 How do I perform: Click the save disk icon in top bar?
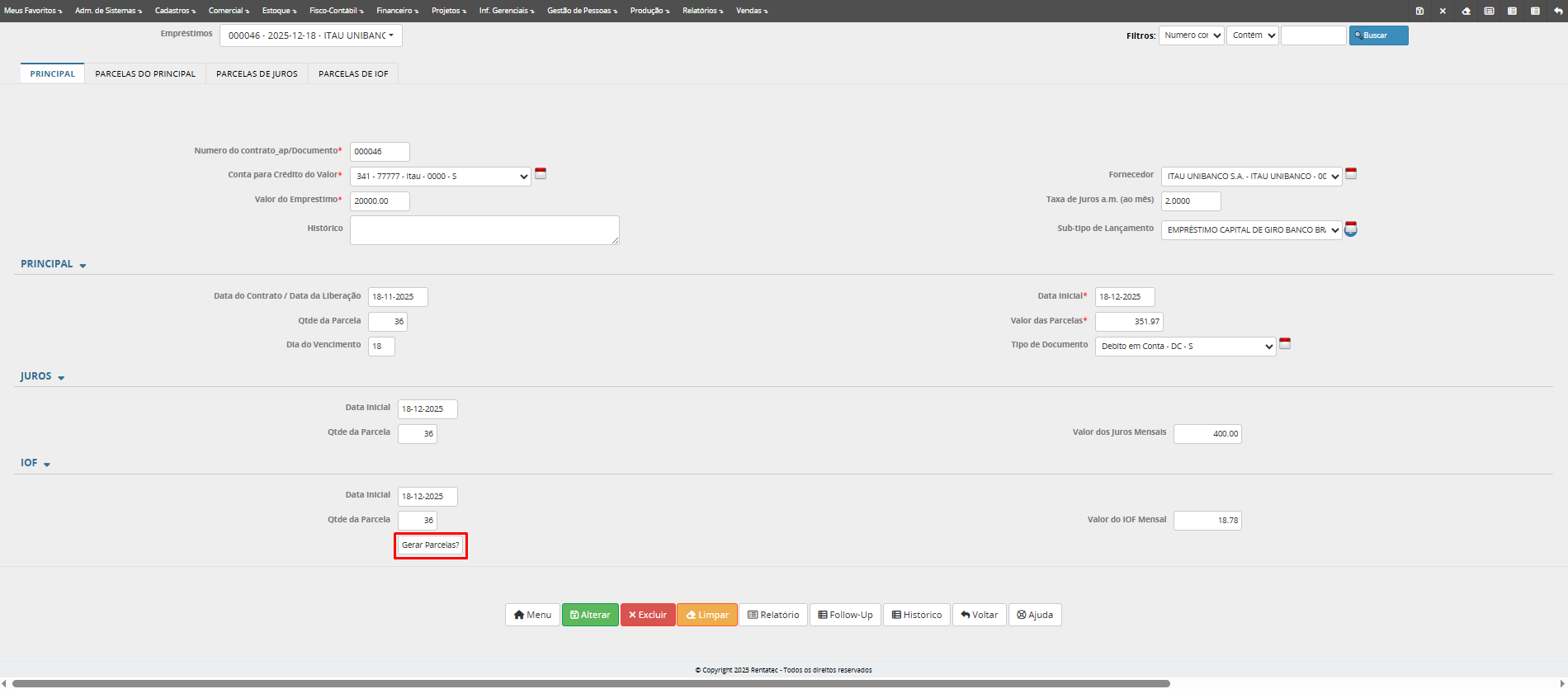[1419, 11]
